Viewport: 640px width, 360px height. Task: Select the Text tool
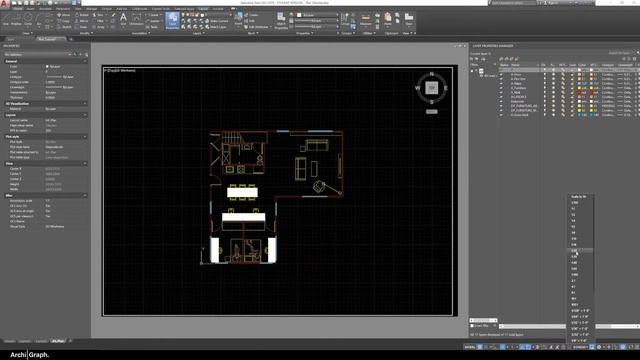tap(123, 19)
